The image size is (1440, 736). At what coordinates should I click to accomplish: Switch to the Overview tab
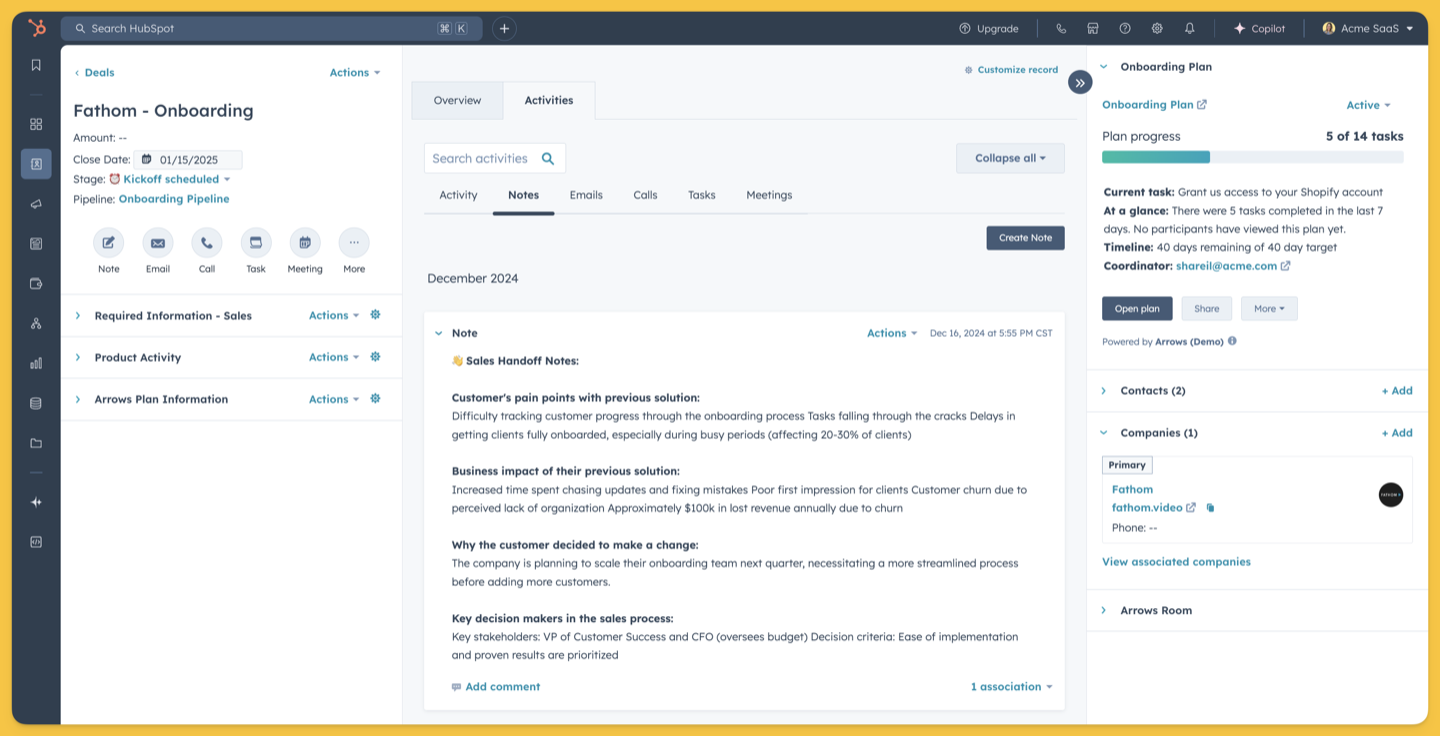[x=457, y=100]
